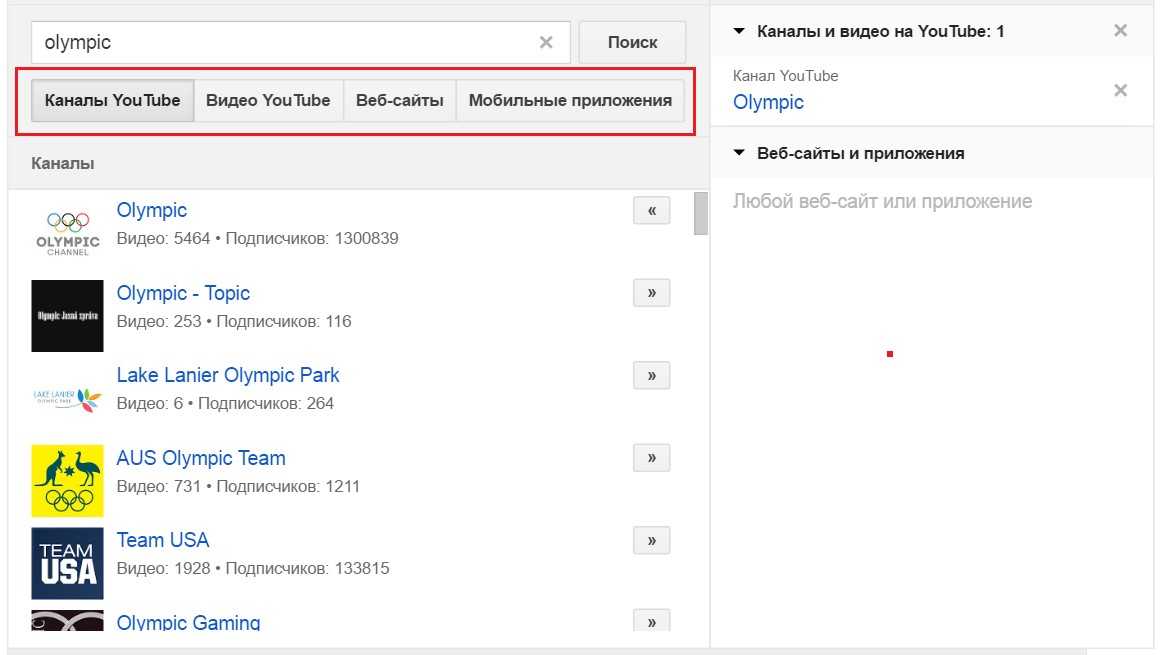Add Team USA channel with » button
This screenshot has height=655, width=1161.
coord(652,540)
